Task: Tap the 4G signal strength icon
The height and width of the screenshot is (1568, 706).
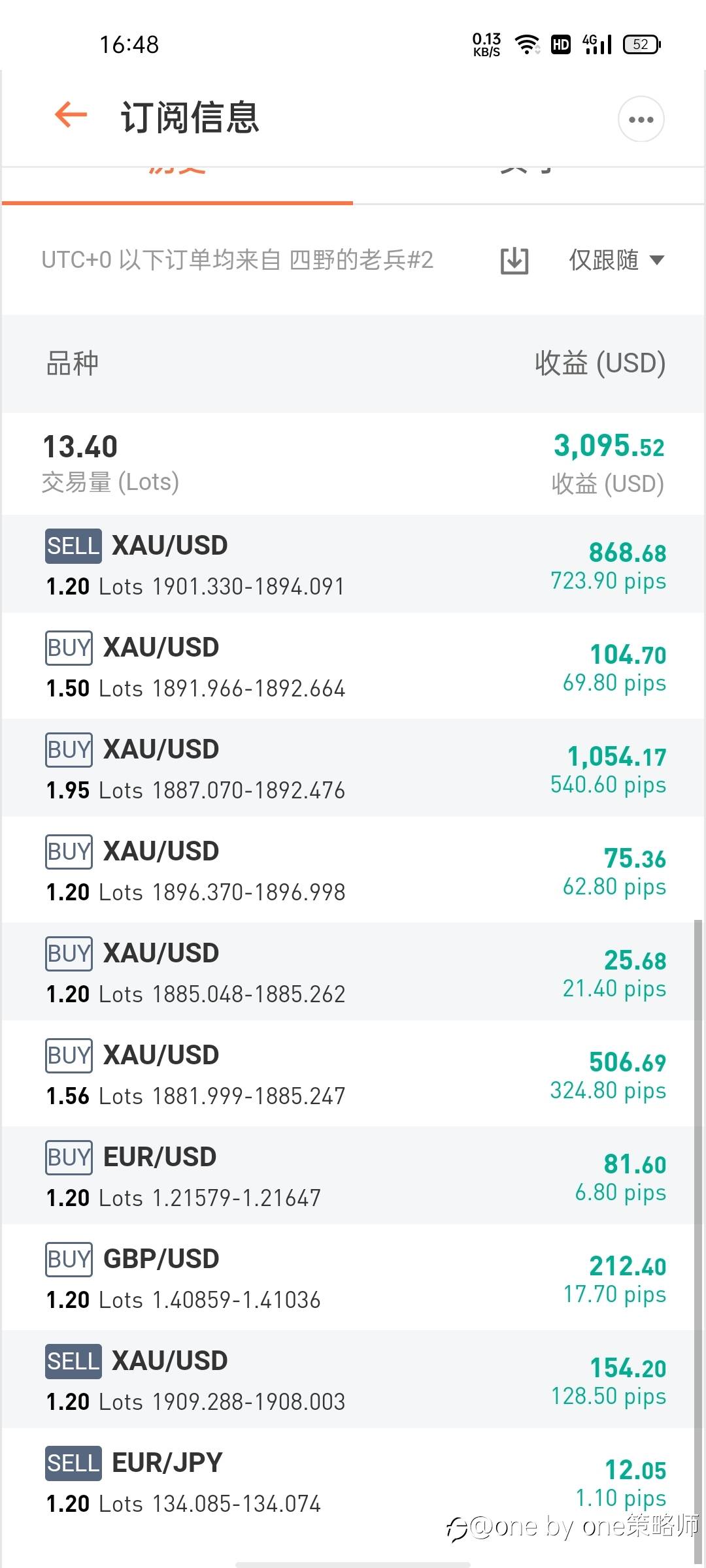Action: point(597,44)
